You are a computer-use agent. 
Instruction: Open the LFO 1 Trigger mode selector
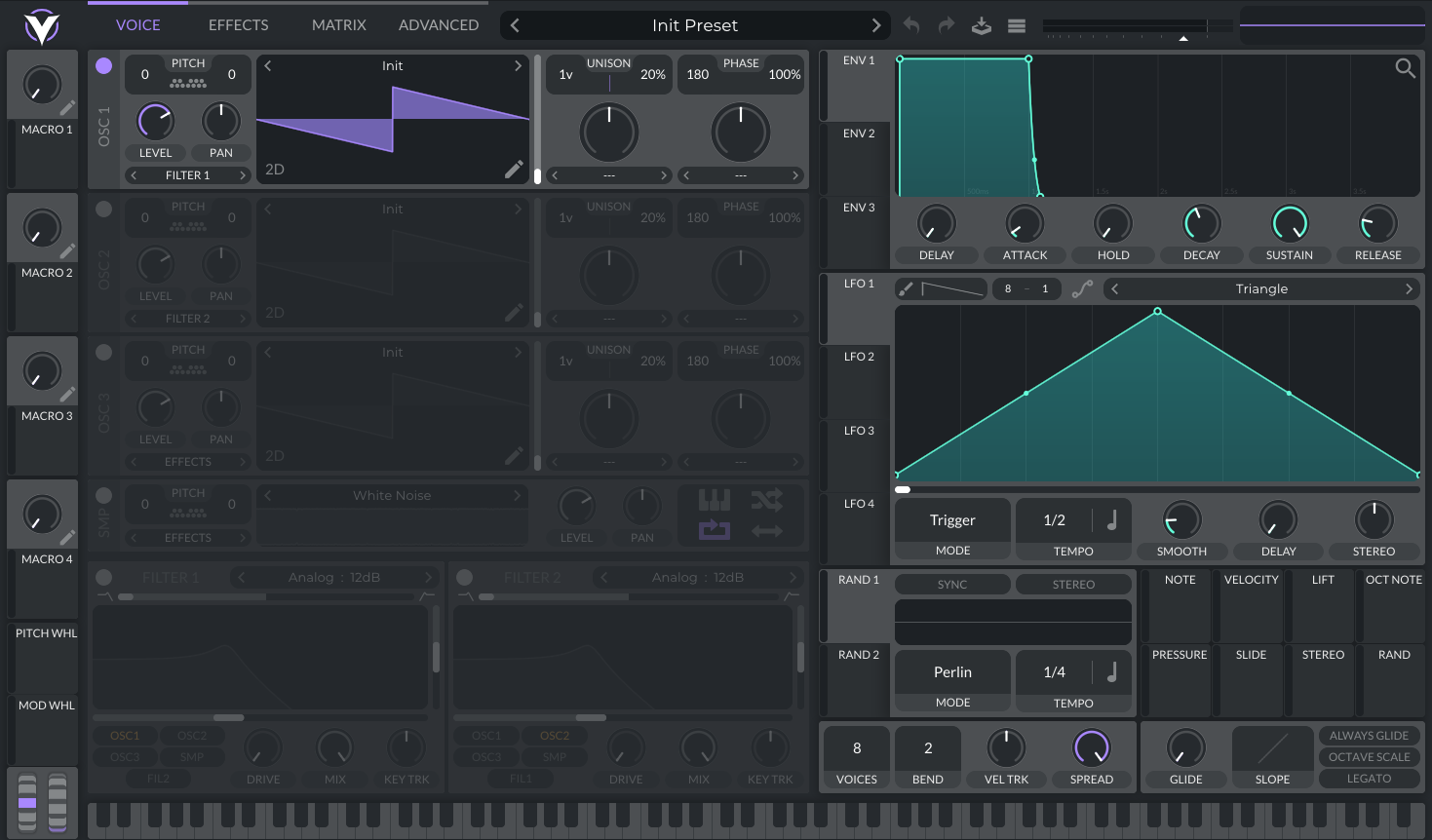click(x=952, y=520)
